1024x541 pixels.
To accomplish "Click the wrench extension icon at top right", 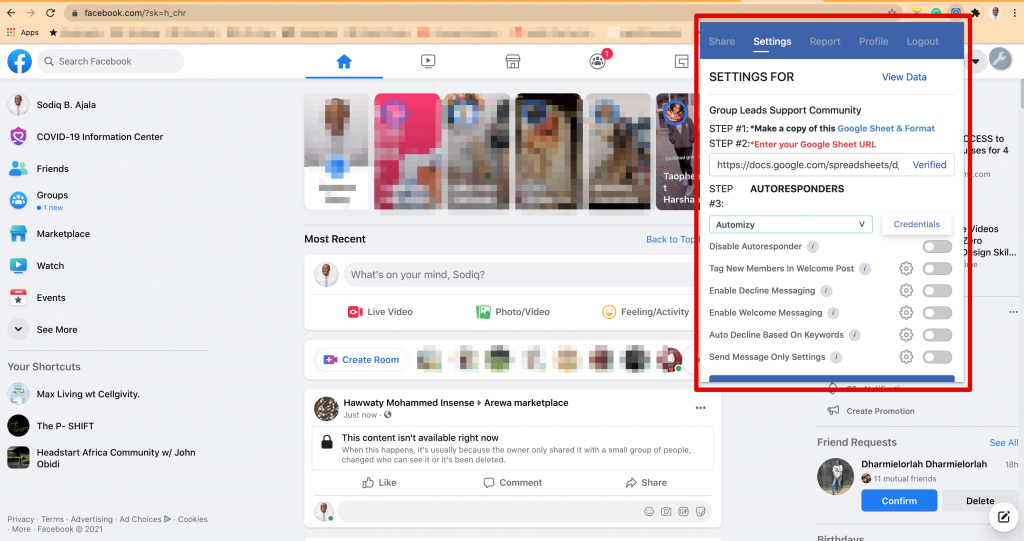I will pyautogui.click(x=1000, y=59).
